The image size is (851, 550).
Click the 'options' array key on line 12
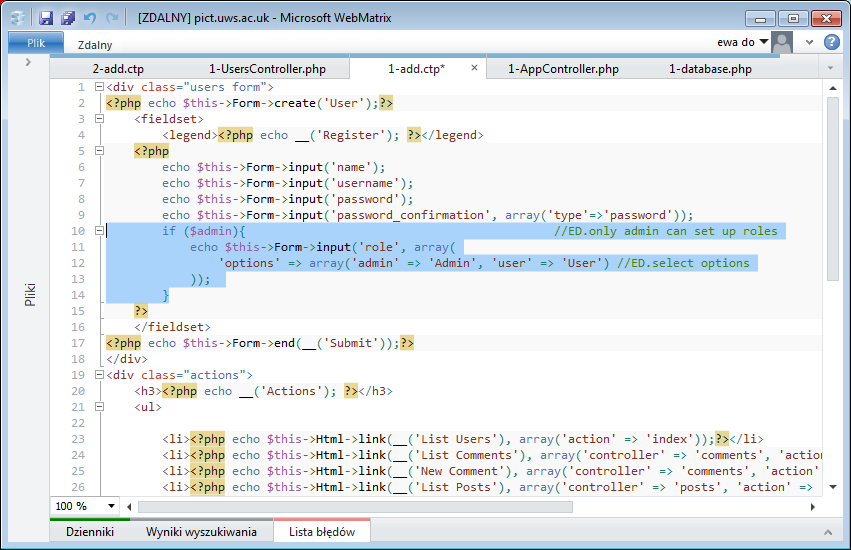coord(250,263)
